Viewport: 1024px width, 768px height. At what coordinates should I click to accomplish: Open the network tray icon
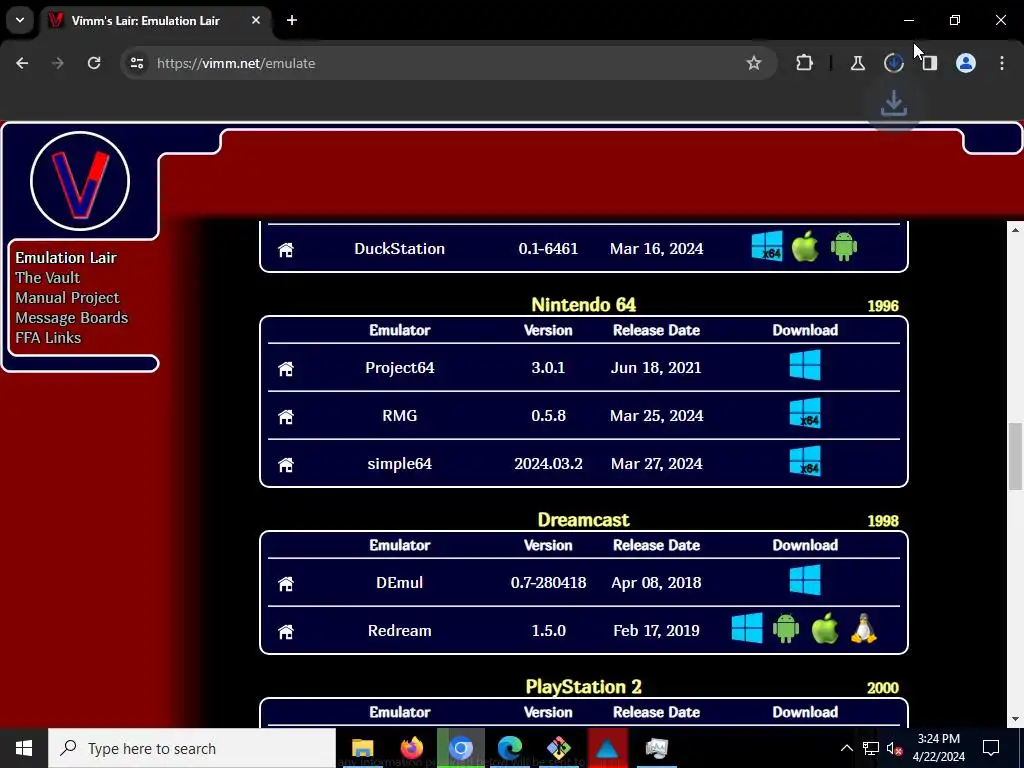(x=870, y=748)
